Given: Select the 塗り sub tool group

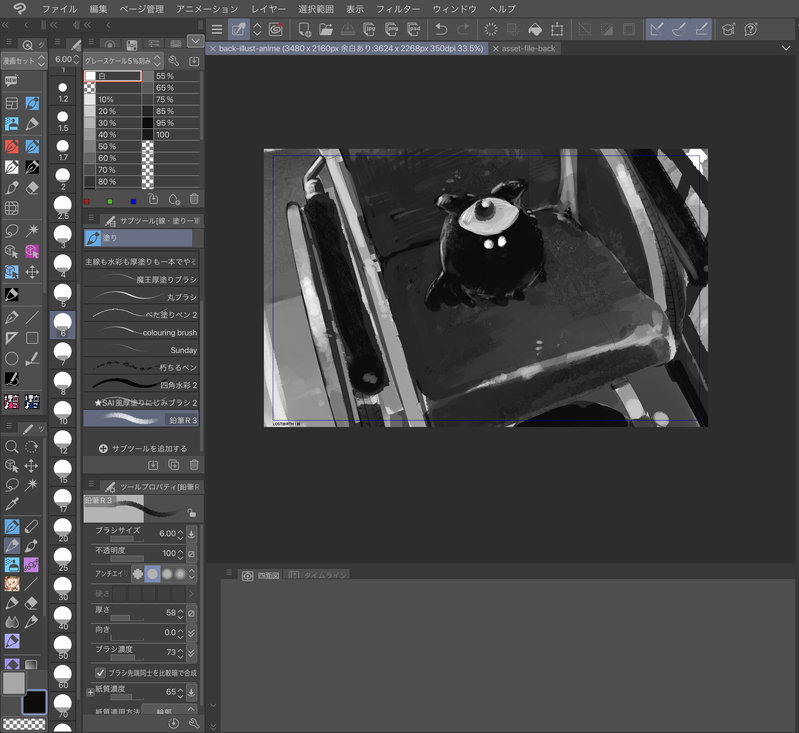Looking at the screenshot, I should coord(138,238).
